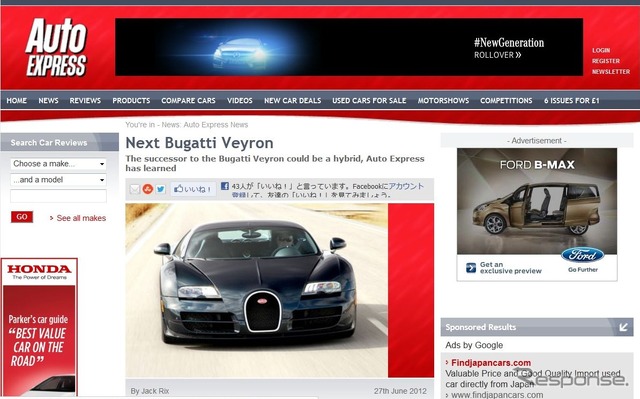The image size is (640, 399).
Task: Click arrow icon beside Get an exclusive preview
Action: pos(471,268)
